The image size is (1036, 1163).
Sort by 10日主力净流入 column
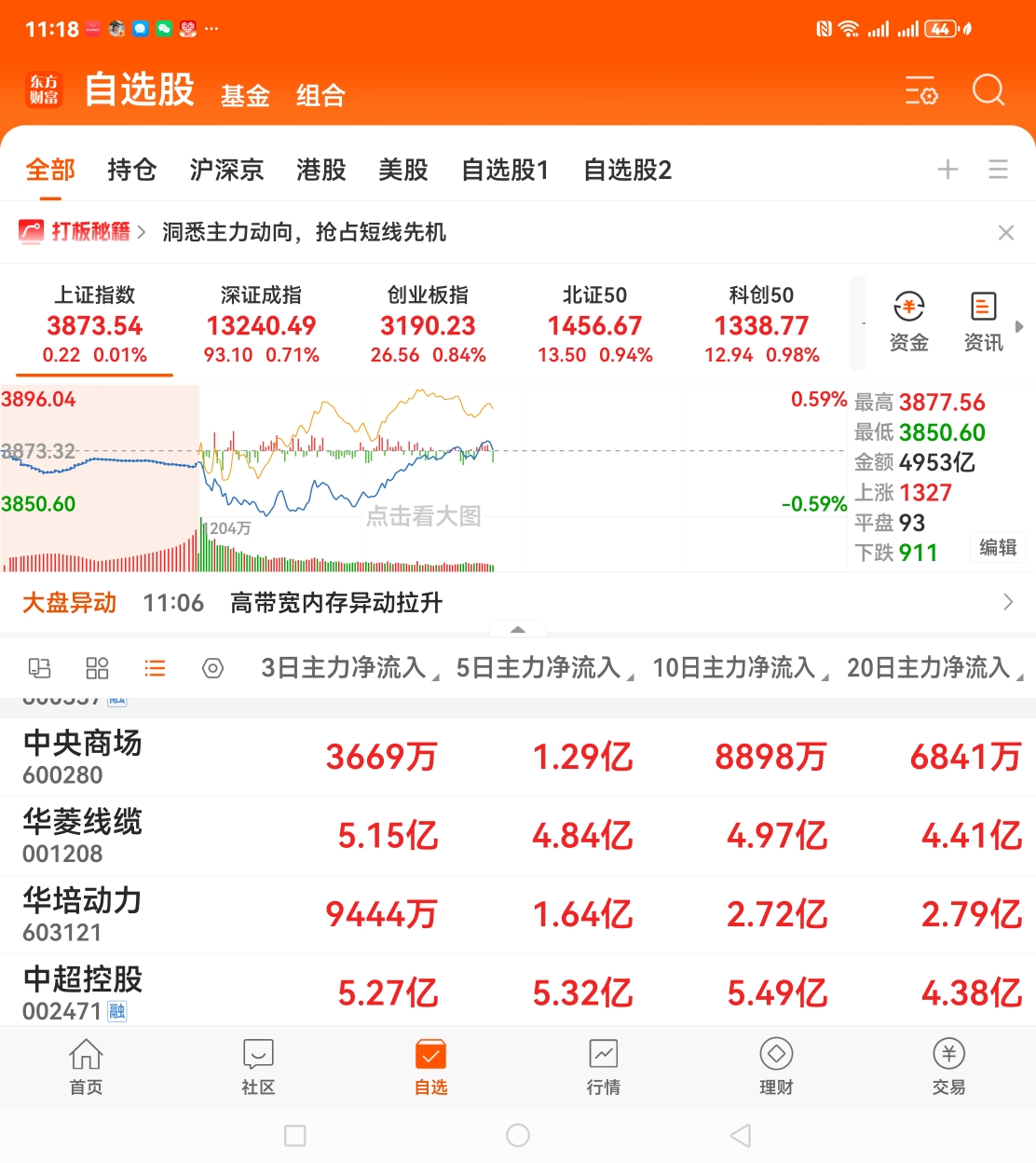pos(741,668)
